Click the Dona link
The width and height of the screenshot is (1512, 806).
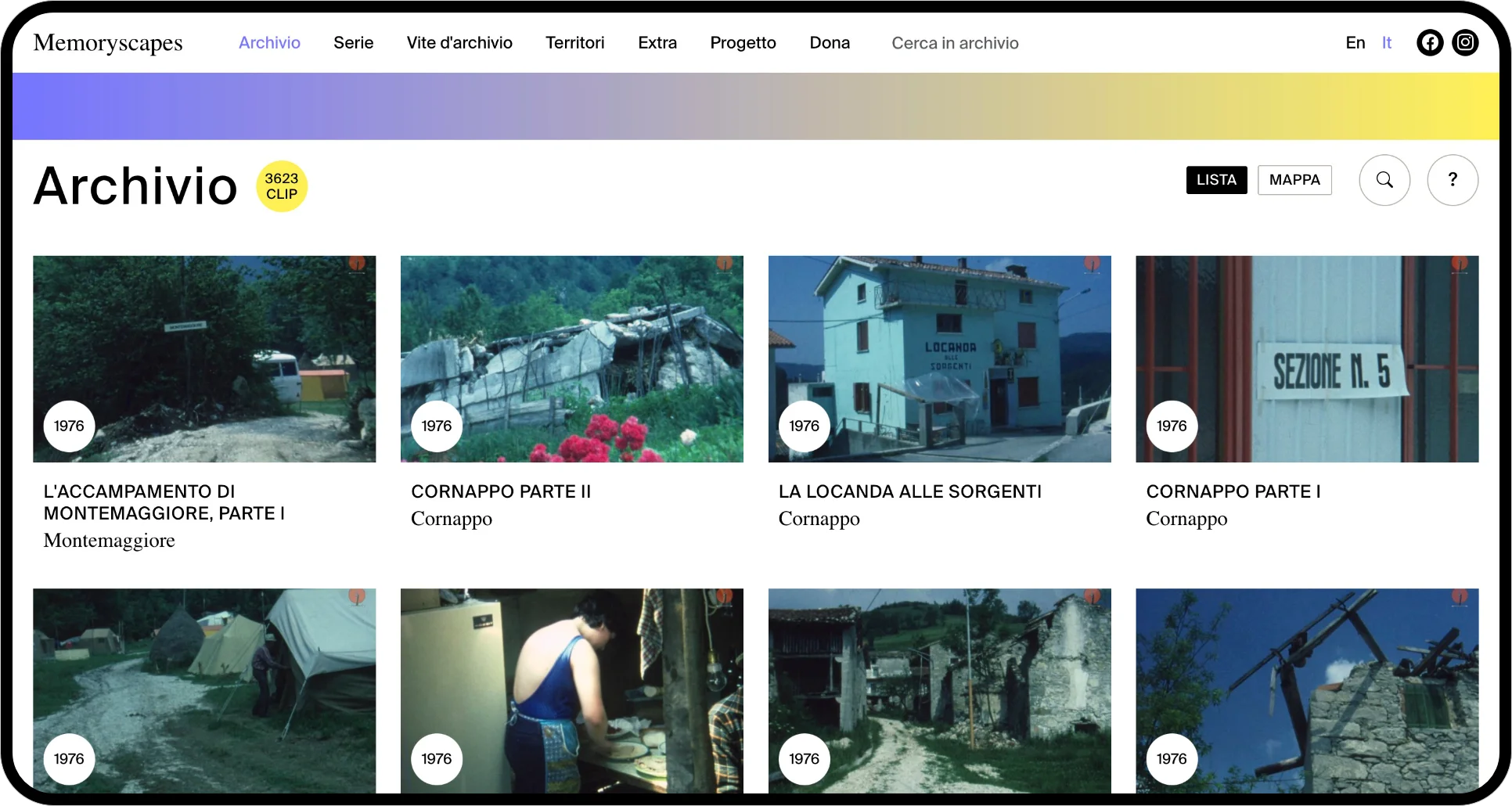point(829,43)
